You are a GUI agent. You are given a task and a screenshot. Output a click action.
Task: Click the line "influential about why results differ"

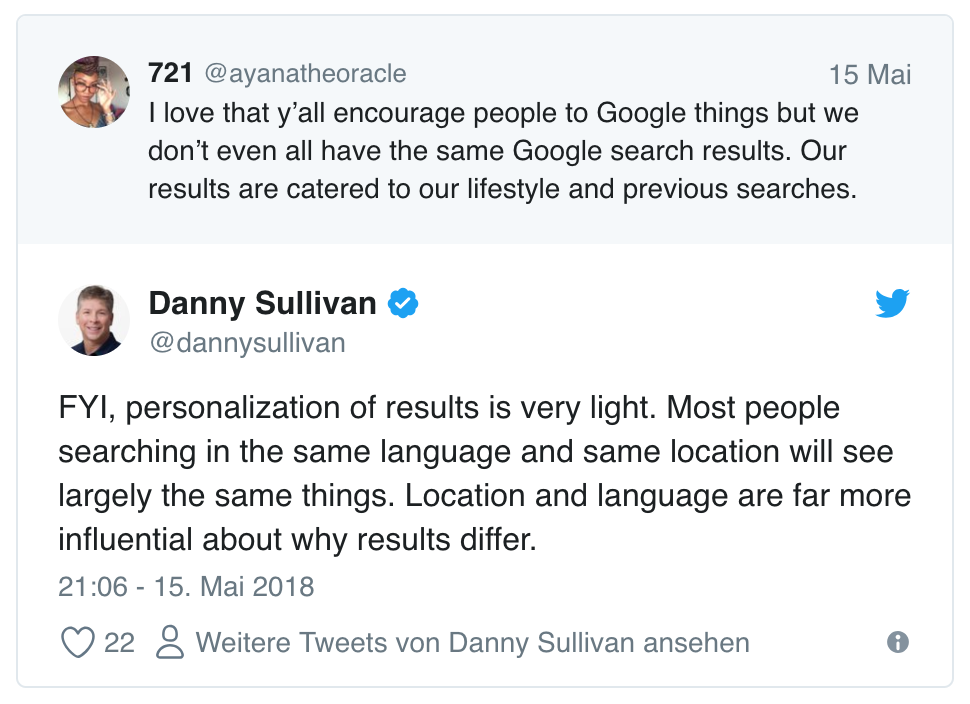(x=298, y=540)
